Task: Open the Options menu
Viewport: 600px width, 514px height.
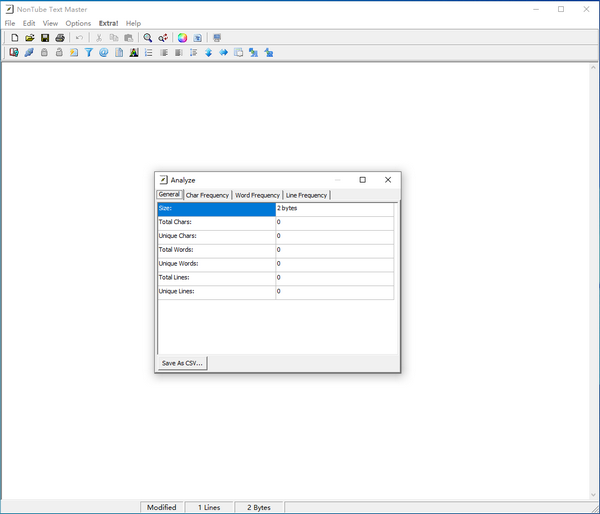Action: [x=78, y=23]
